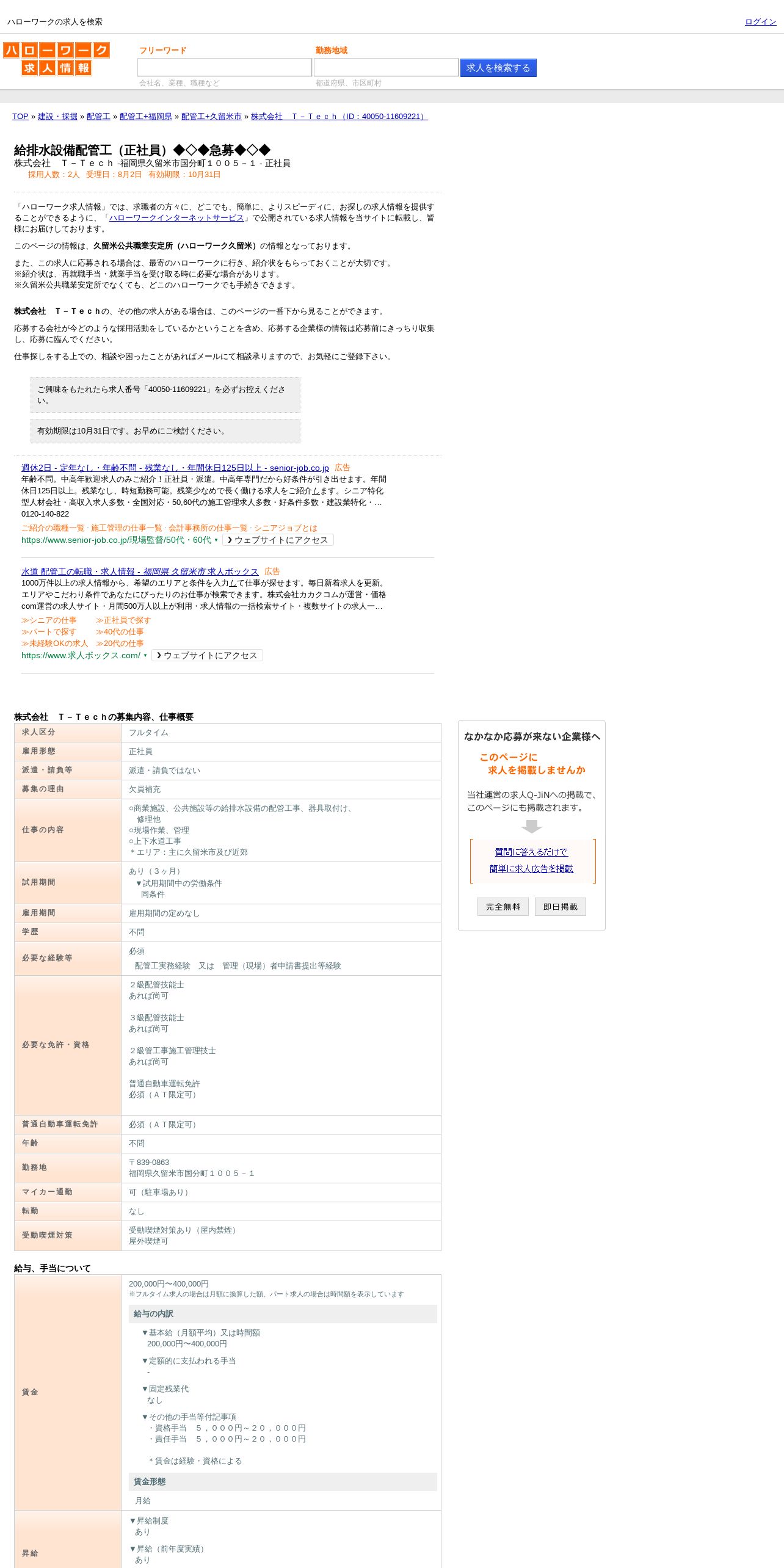
Task: Open 株式会社 T-Tech ID breadcrumb link
Action: [339, 117]
